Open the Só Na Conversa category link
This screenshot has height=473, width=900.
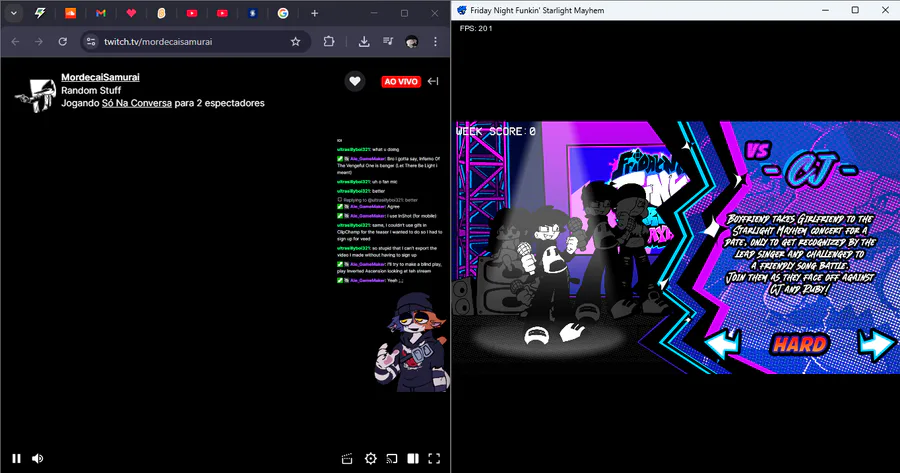[x=137, y=103]
